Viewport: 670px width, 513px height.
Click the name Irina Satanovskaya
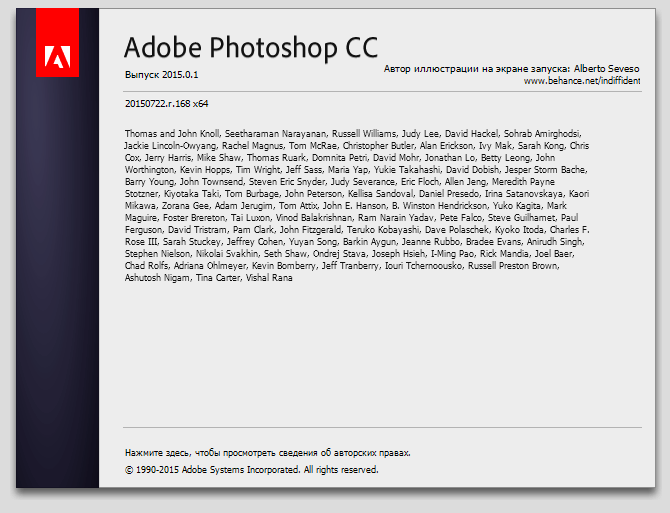523,193
